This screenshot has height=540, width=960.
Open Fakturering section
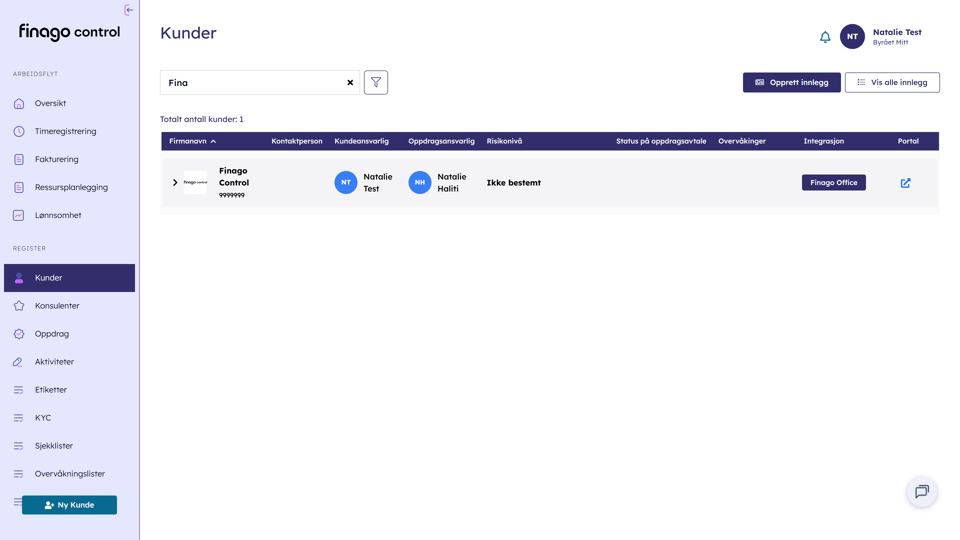(56, 160)
